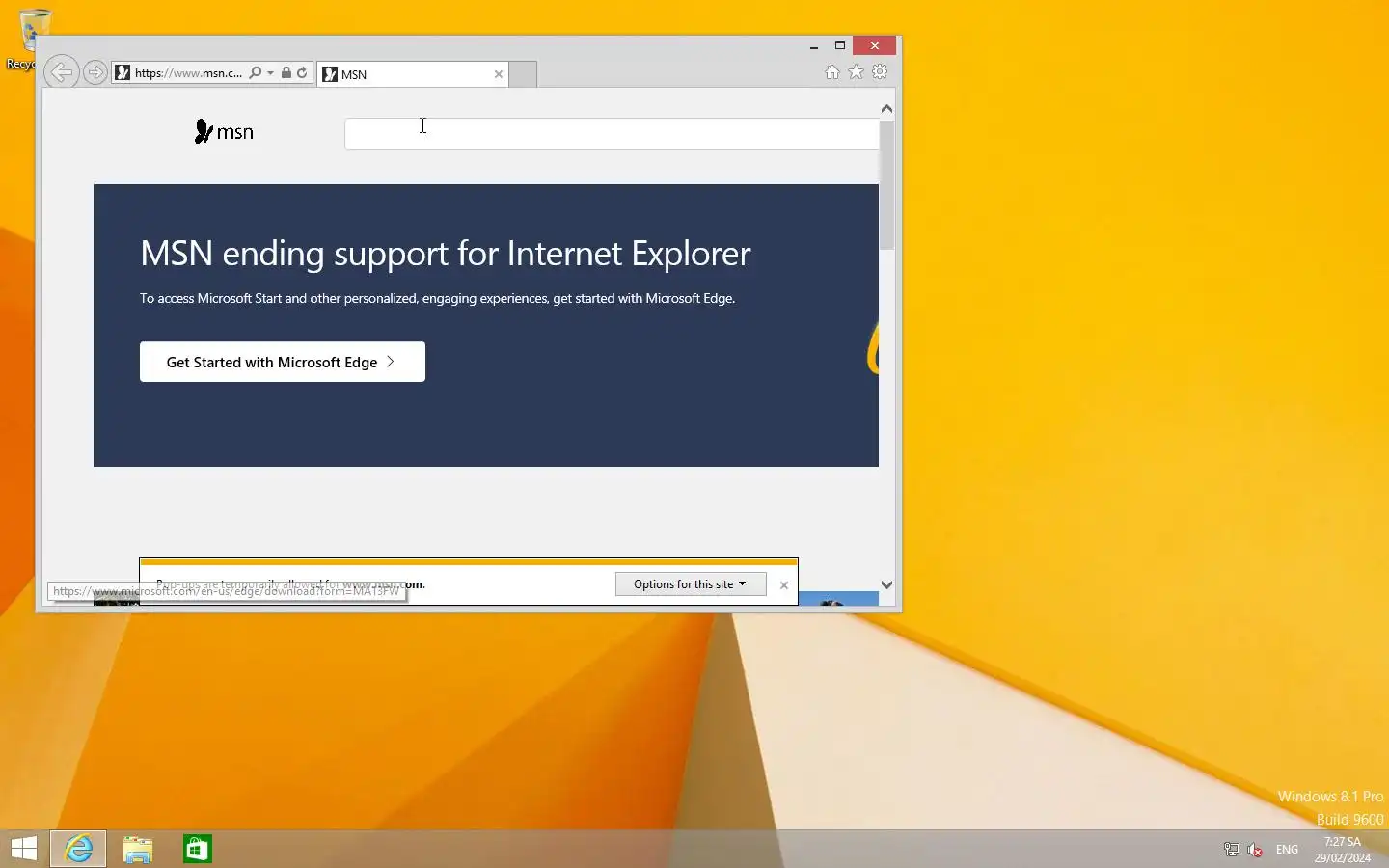The width and height of the screenshot is (1389, 868).
Task: Click the muted volume tray icon
Action: 1255,850
